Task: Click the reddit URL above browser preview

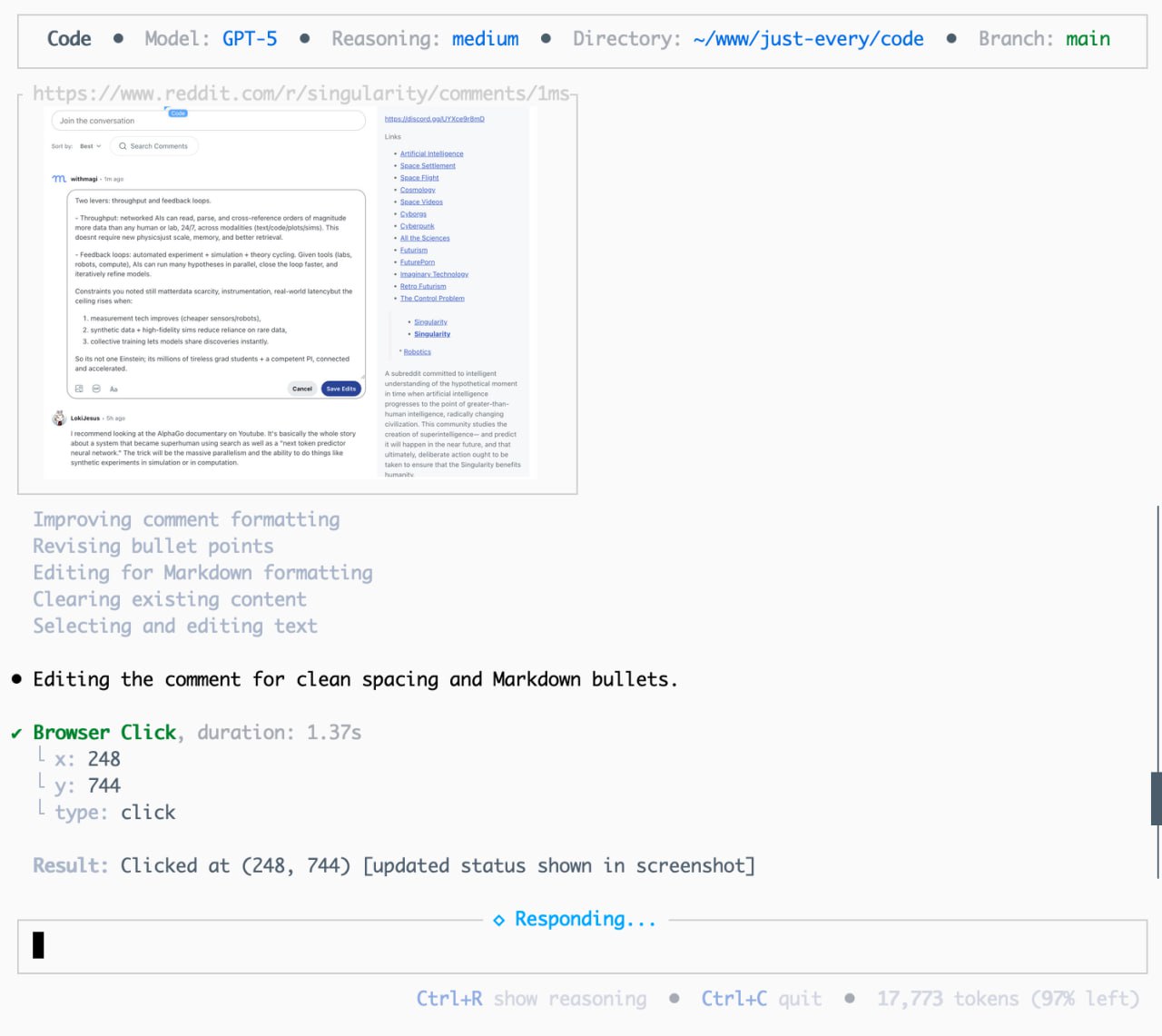Action: point(300,94)
